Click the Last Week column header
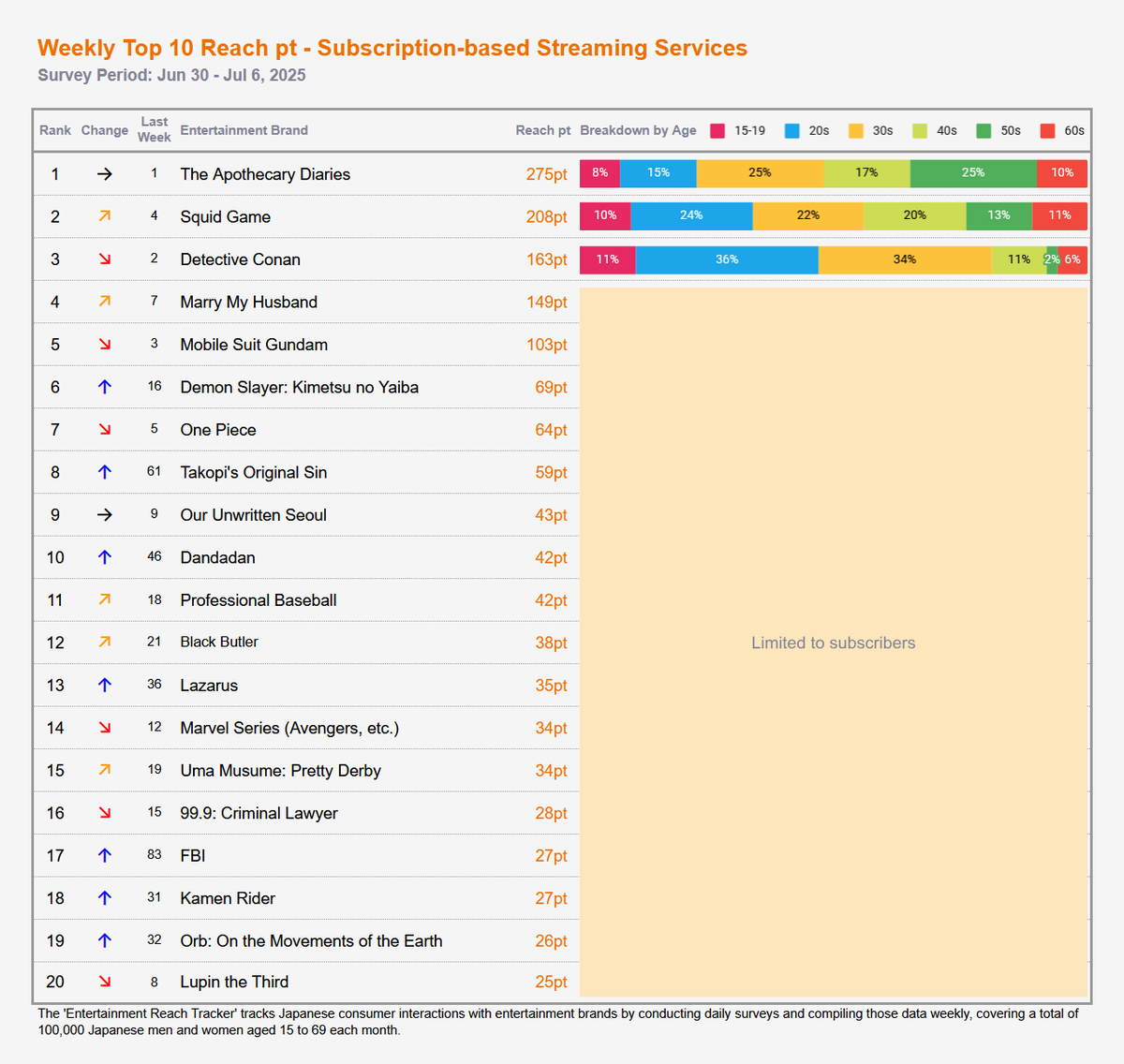This screenshot has height=1064, width=1124. coord(155,129)
